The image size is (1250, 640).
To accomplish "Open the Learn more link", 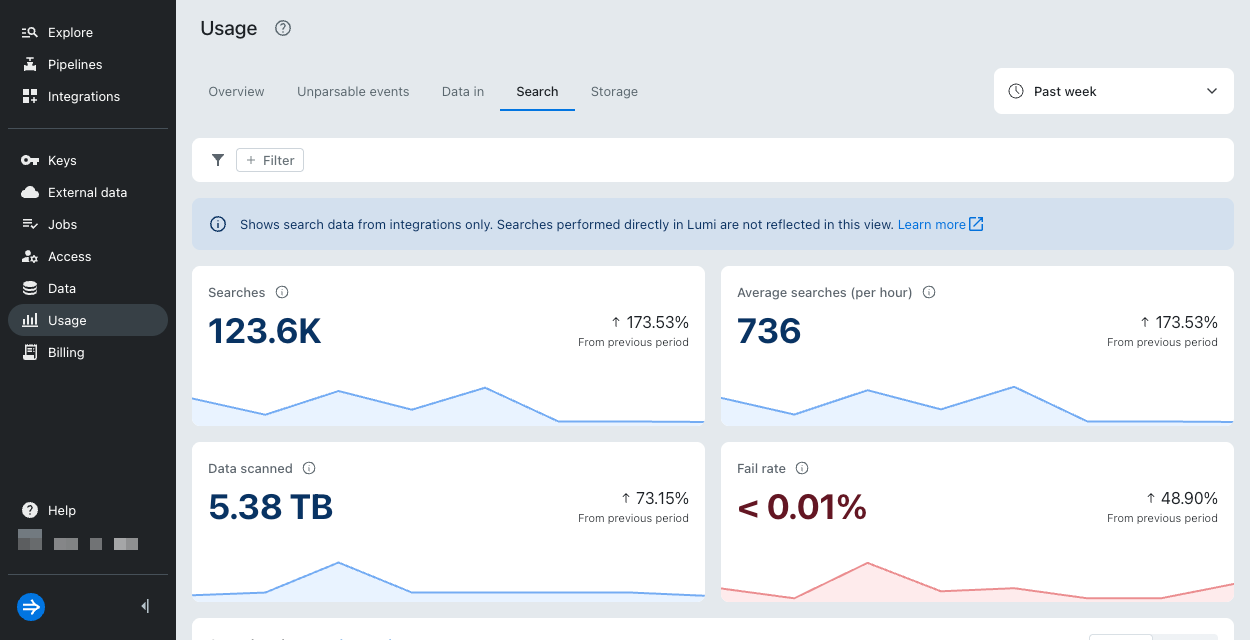I will (x=941, y=224).
